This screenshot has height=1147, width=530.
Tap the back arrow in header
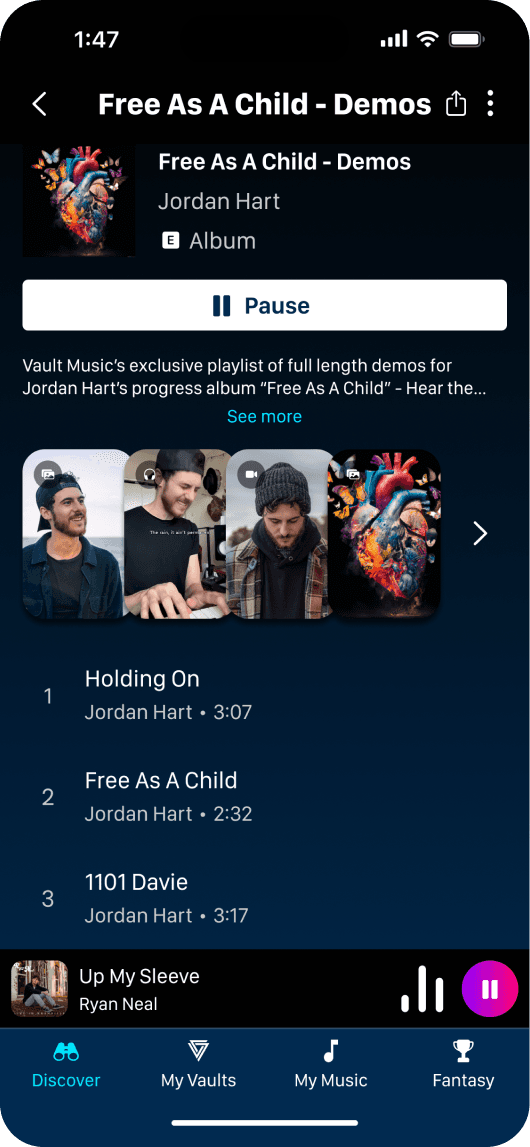39,105
